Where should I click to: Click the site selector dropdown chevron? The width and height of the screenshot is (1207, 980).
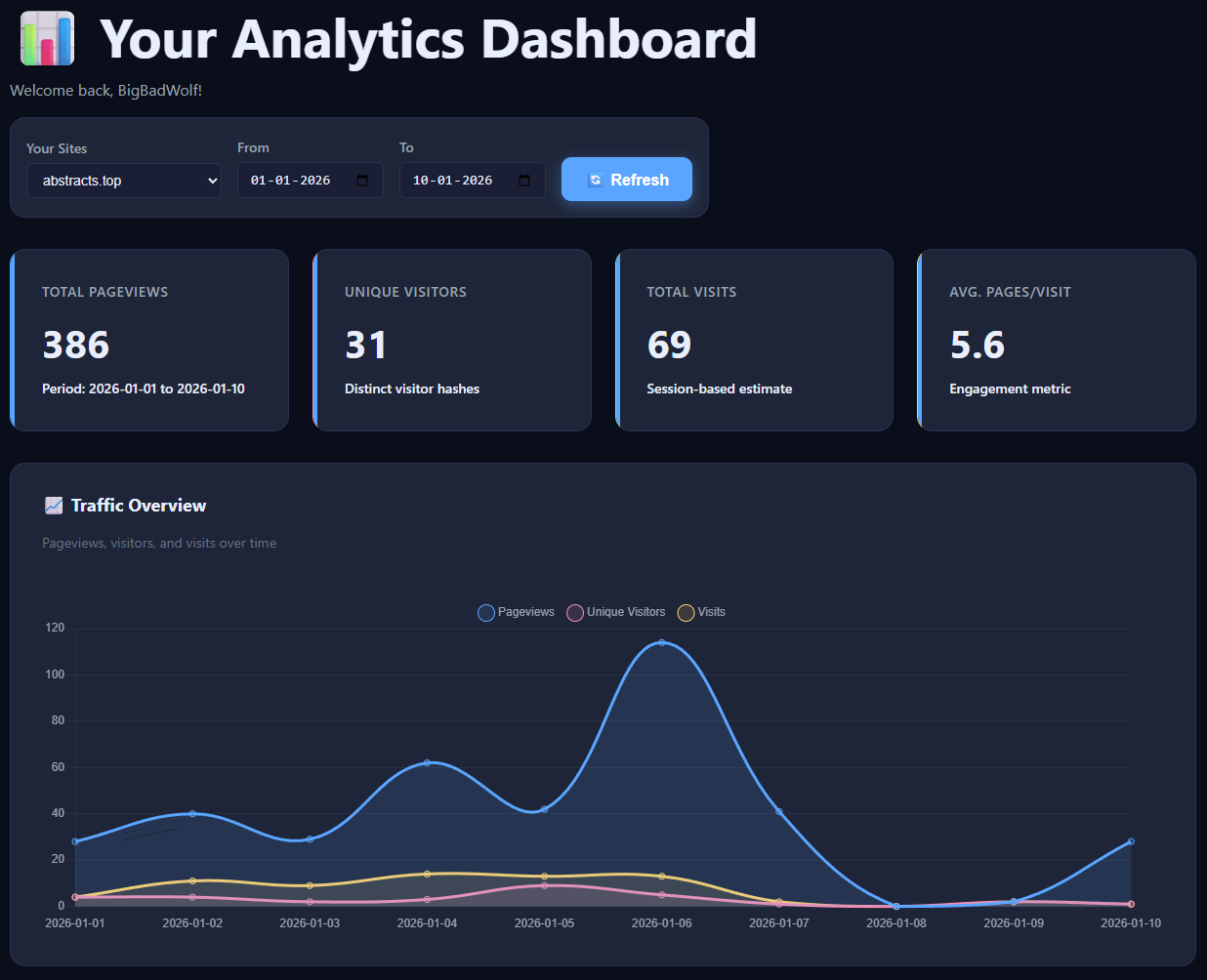(212, 181)
